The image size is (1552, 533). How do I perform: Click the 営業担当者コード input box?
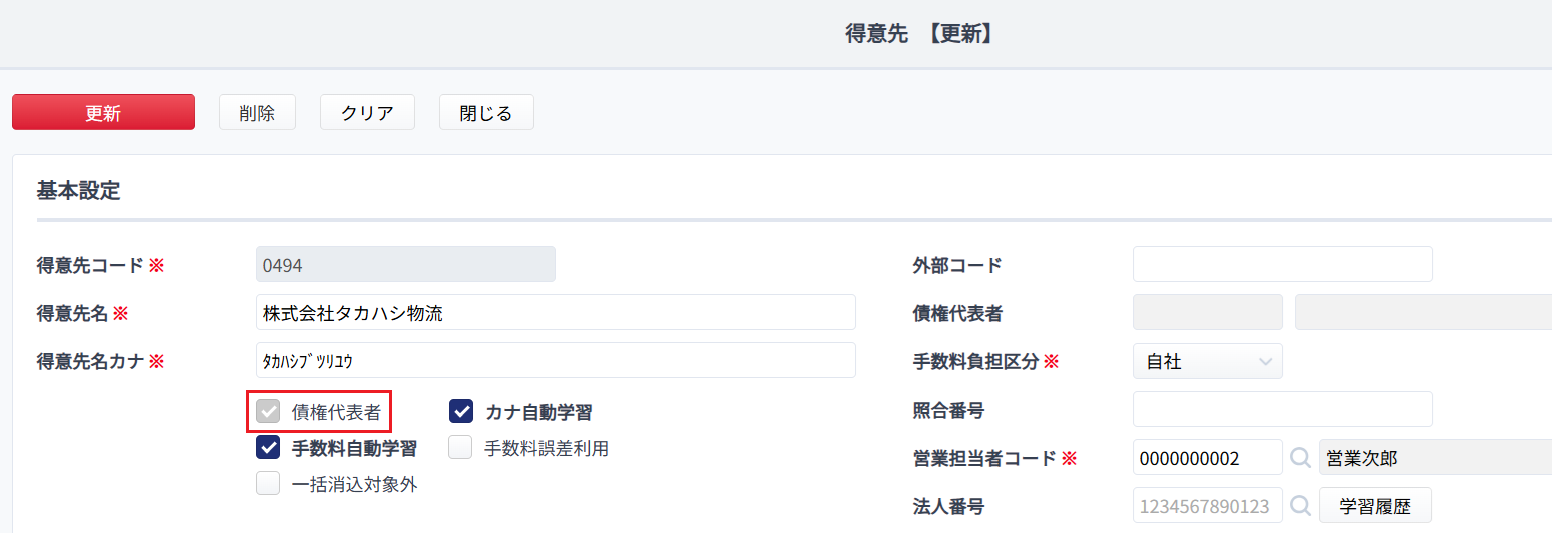pos(1208,458)
